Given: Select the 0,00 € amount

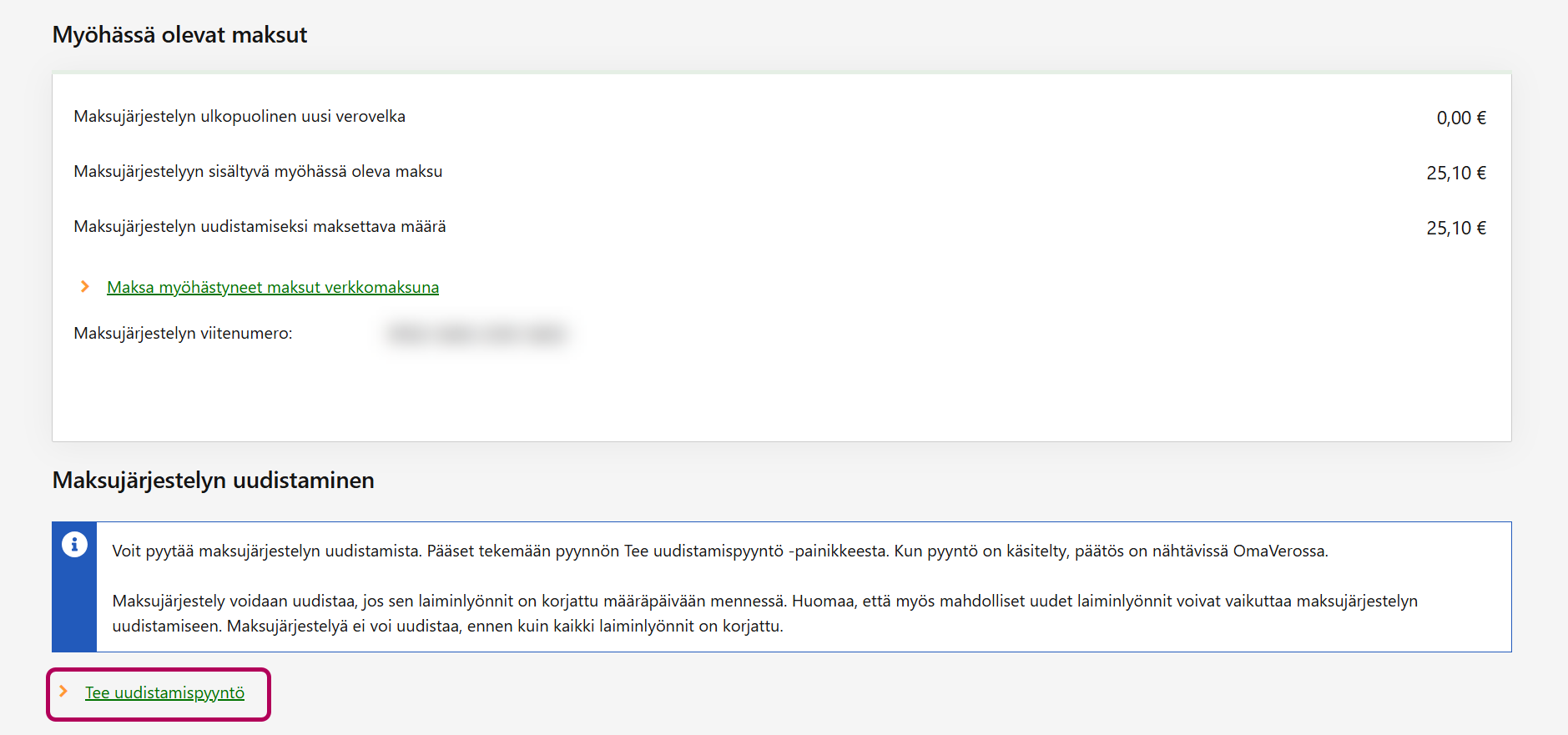Looking at the screenshot, I should point(1460,118).
